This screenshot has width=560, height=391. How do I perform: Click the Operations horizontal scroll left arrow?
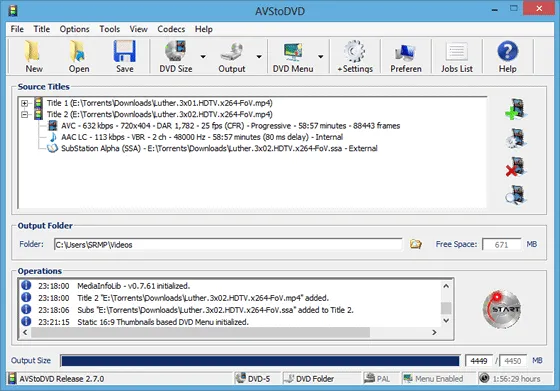[25, 332]
